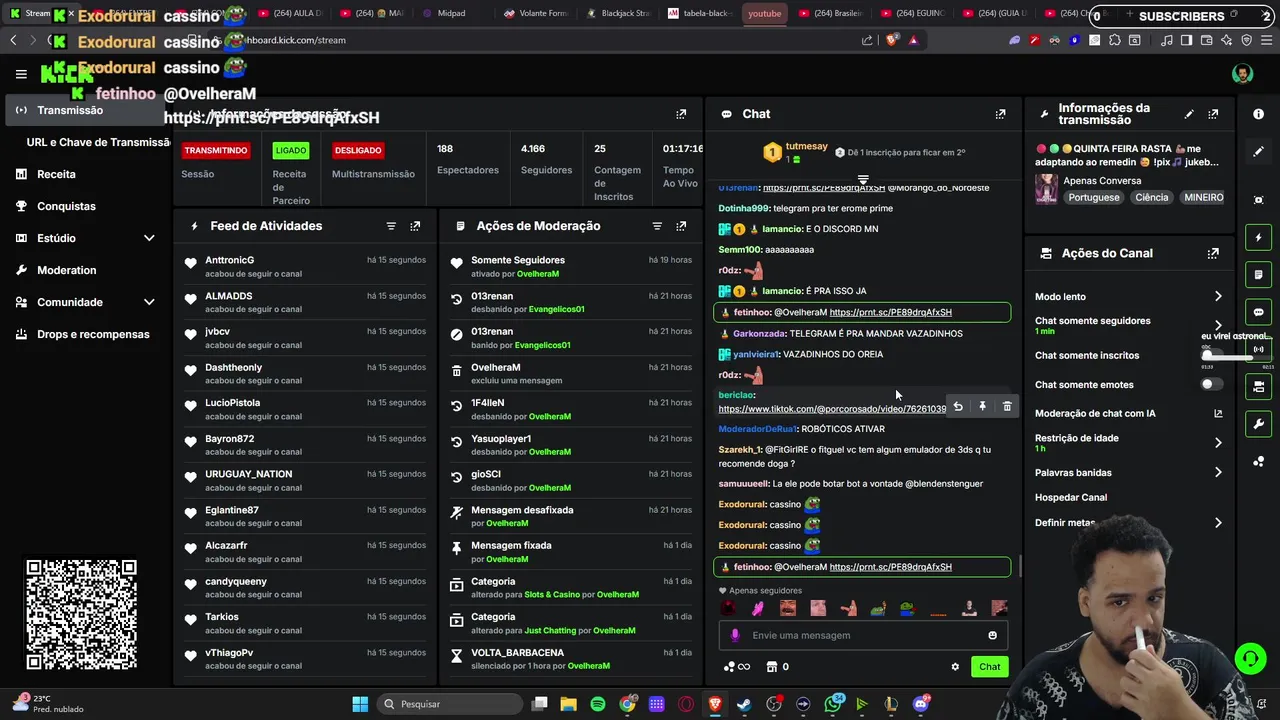
Task: Pop out Informações da transmissão panel
Action: (x=1213, y=114)
